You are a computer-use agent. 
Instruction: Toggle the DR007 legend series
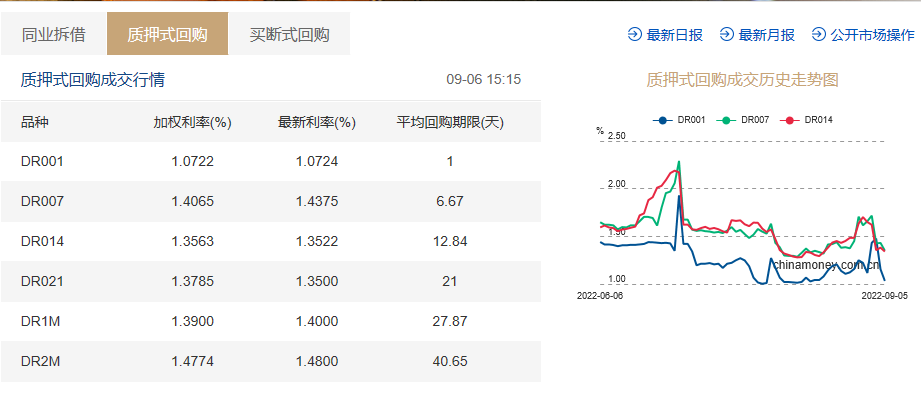pyautogui.click(x=742, y=120)
